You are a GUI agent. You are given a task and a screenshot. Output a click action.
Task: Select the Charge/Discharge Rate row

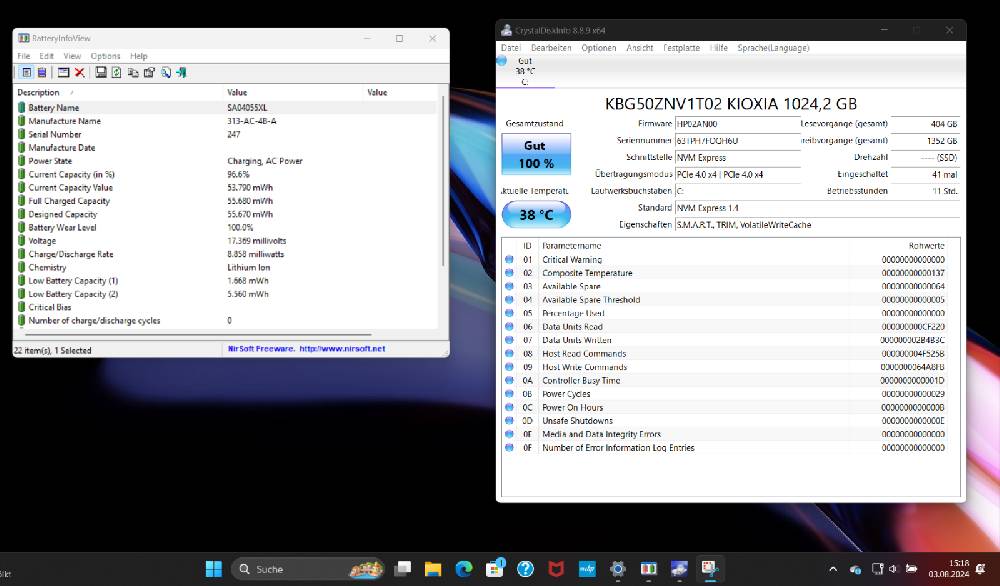click(x=226, y=254)
